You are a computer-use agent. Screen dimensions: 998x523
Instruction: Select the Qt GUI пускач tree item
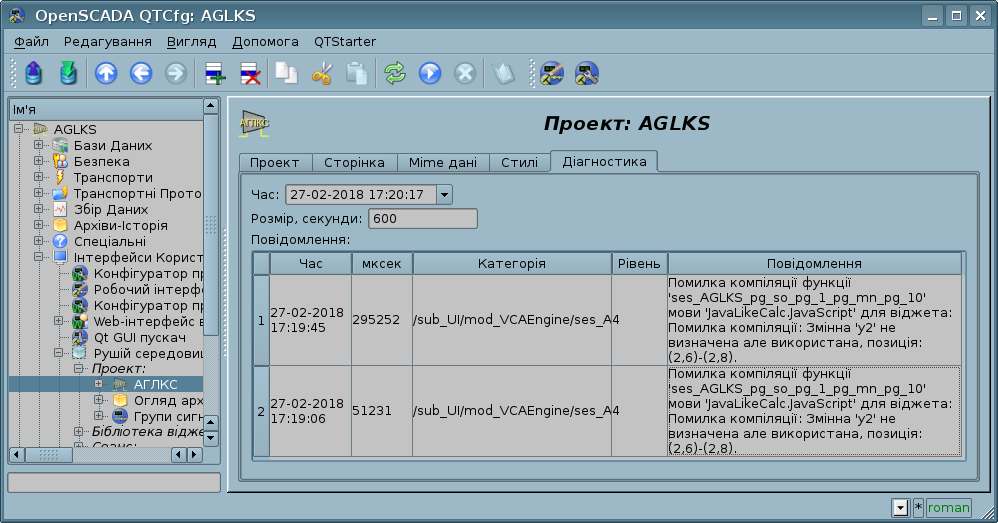139,337
